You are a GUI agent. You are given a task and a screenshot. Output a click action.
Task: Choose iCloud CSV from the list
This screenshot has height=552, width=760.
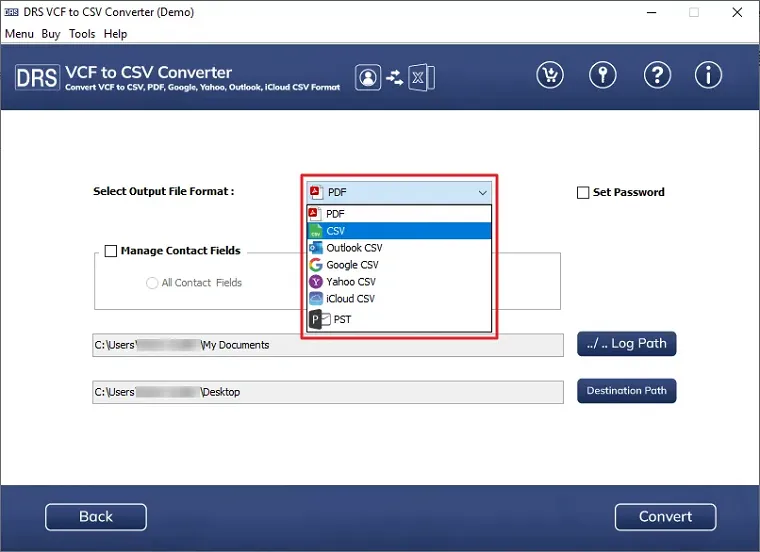(399, 299)
